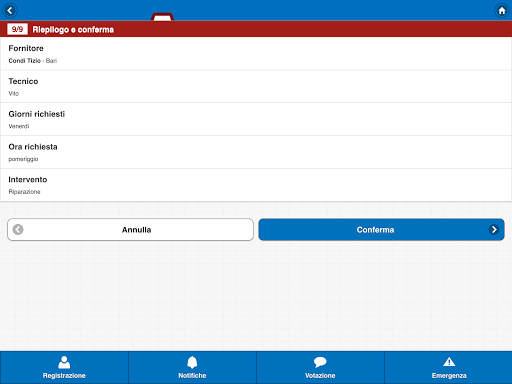Open the Notifiche bell icon
512x384 pixels.
coord(192,362)
